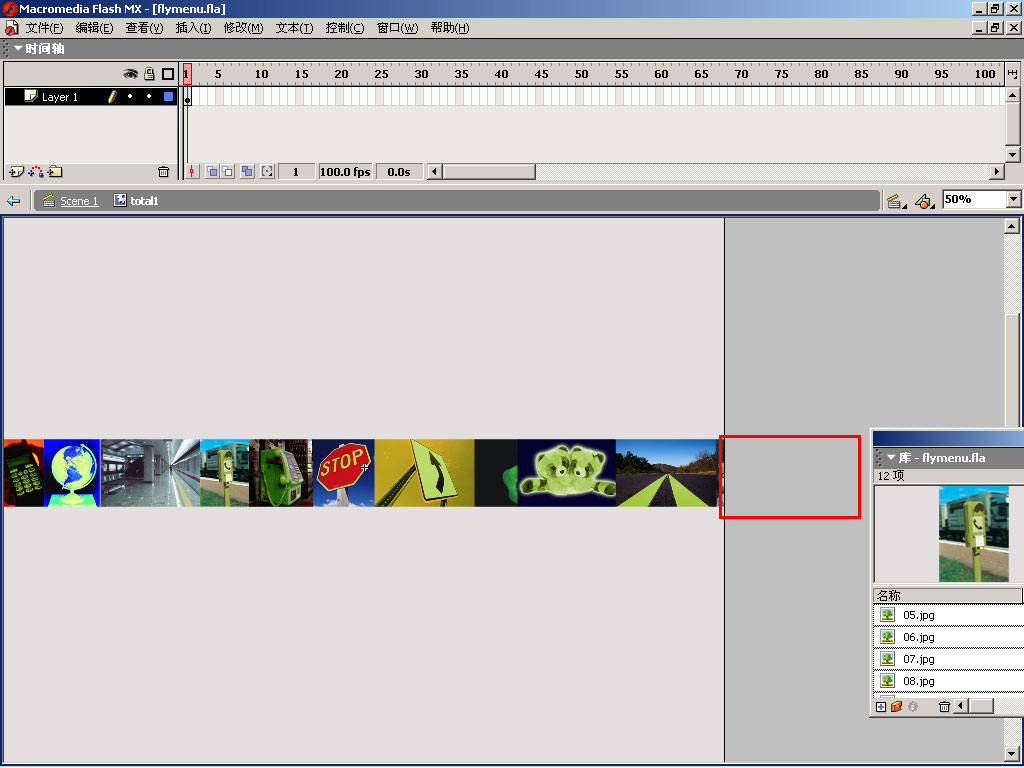Click the globe image on the stage
The width and height of the screenshot is (1024, 768).
point(72,473)
